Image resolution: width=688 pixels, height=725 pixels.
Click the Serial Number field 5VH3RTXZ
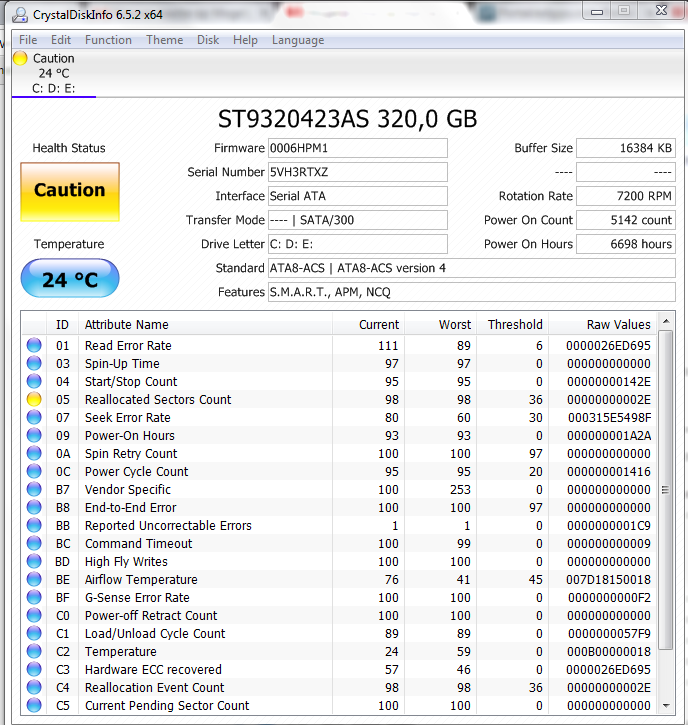[x=356, y=172]
